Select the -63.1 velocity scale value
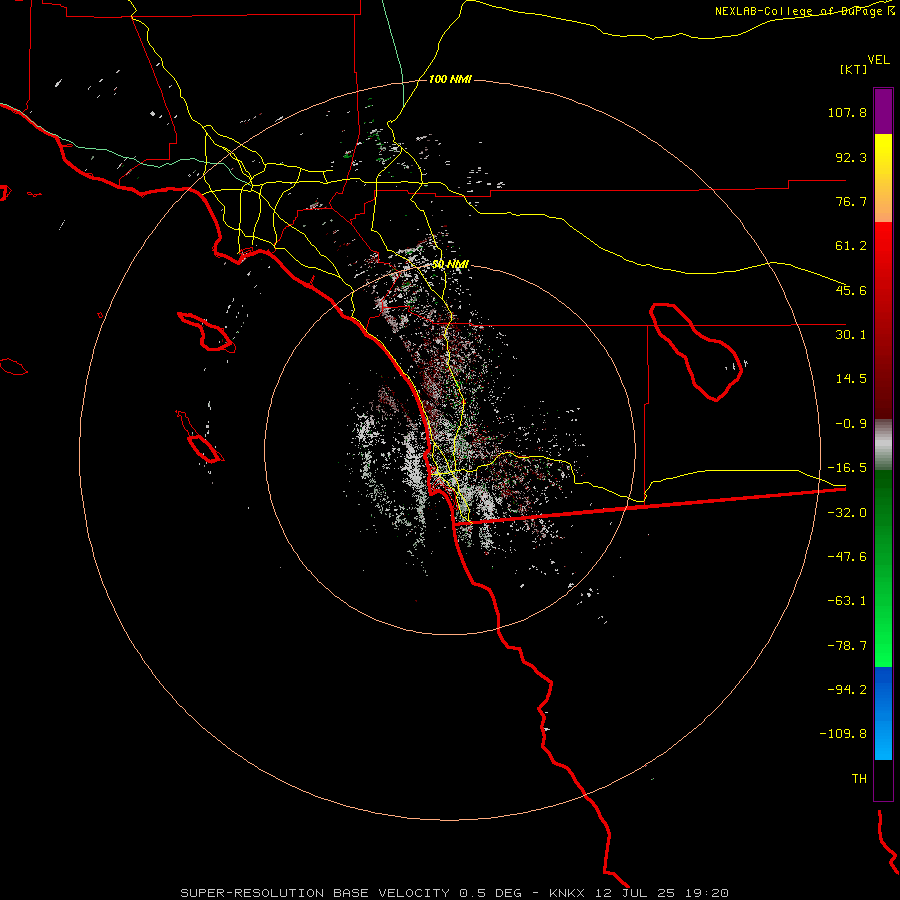 pyautogui.click(x=847, y=601)
